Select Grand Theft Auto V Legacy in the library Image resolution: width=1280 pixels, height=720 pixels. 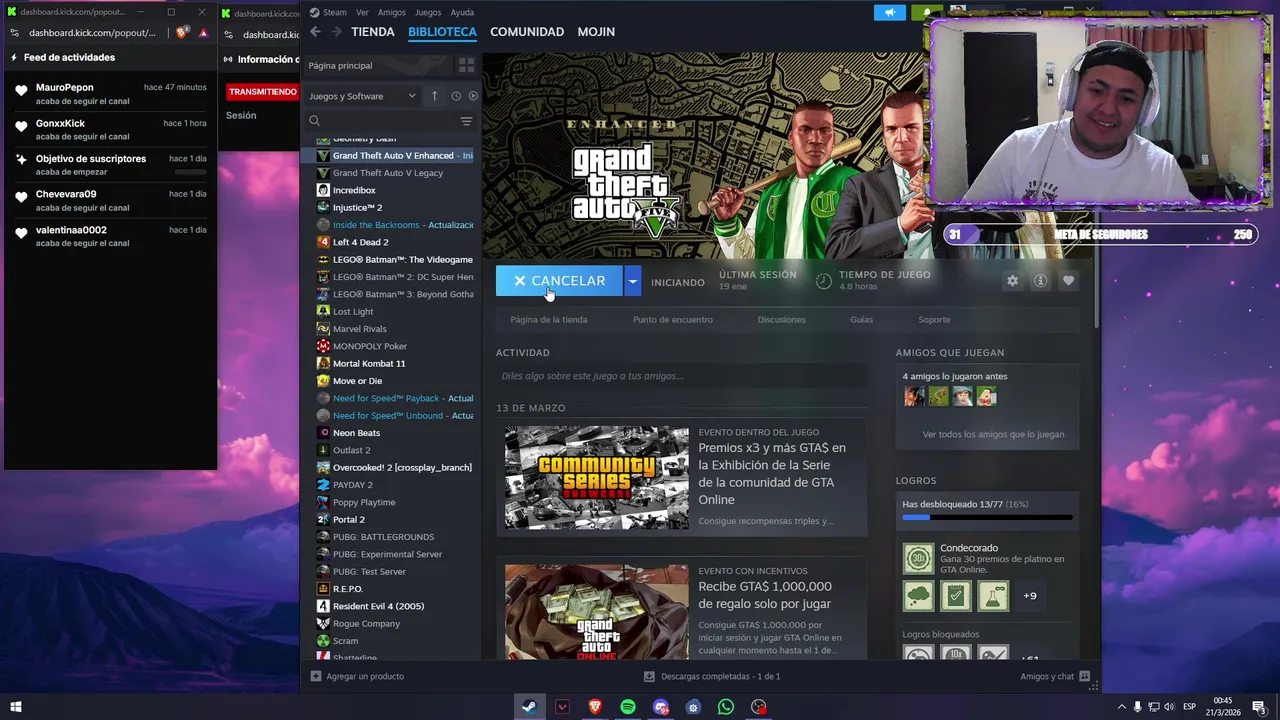coord(388,173)
